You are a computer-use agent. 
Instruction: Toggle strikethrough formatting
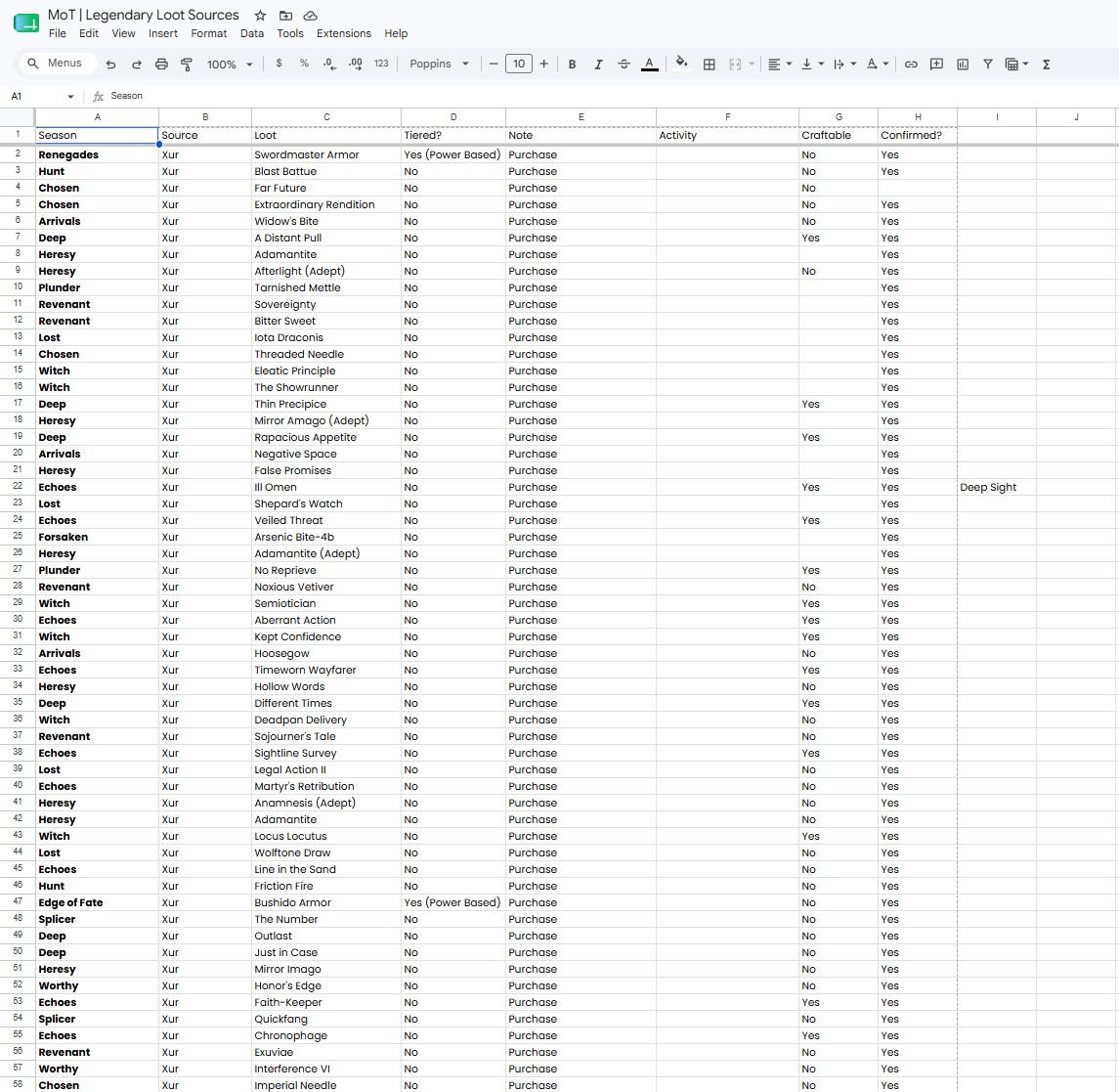(x=624, y=65)
